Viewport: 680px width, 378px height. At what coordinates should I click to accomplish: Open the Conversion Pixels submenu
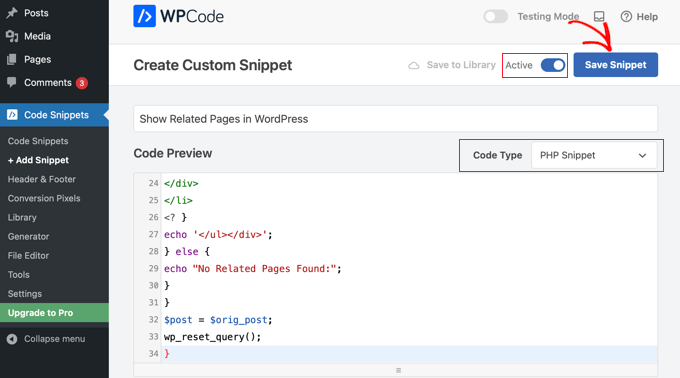[x=44, y=198]
